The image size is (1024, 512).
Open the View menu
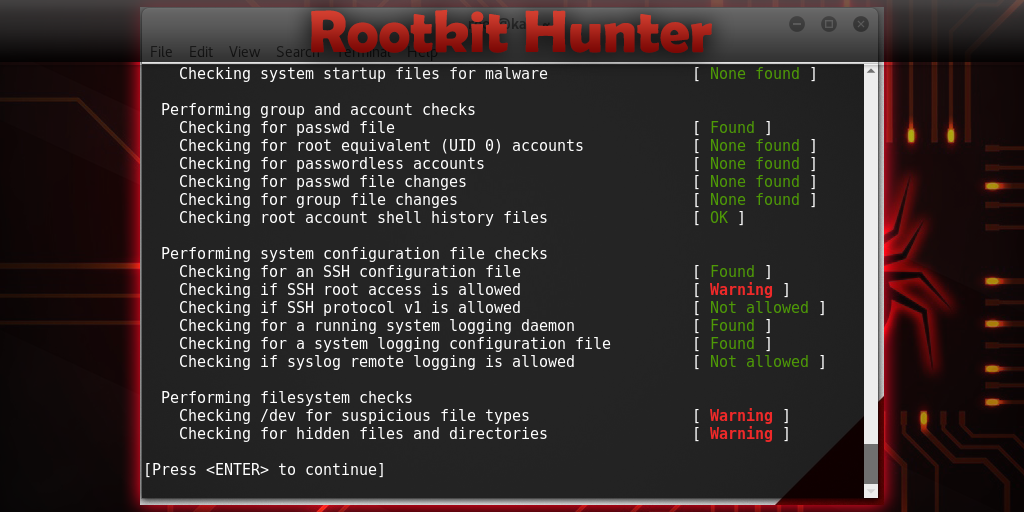point(244,52)
